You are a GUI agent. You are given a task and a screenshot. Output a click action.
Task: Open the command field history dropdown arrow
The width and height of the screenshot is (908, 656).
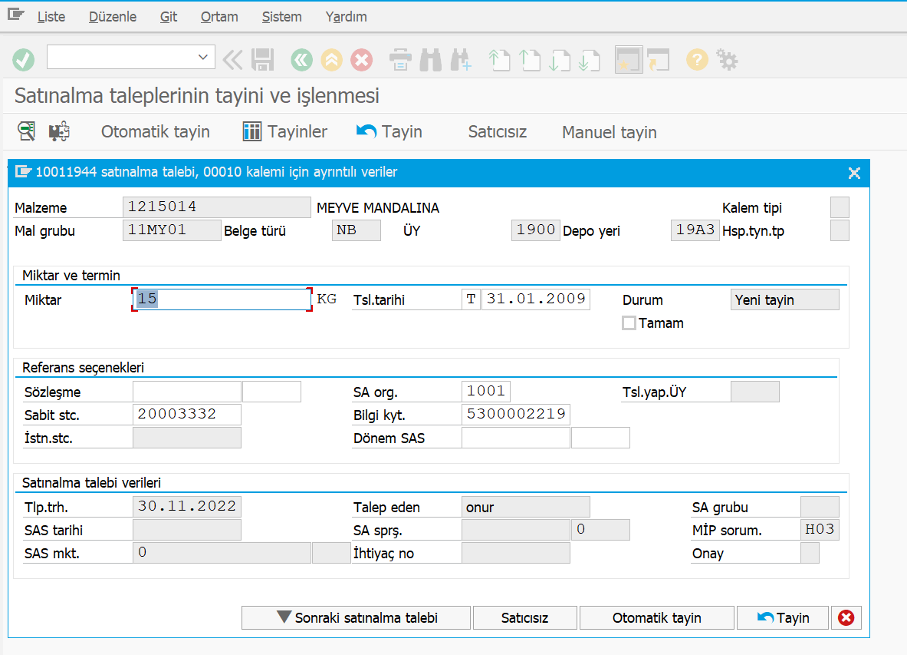click(x=203, y=57)
